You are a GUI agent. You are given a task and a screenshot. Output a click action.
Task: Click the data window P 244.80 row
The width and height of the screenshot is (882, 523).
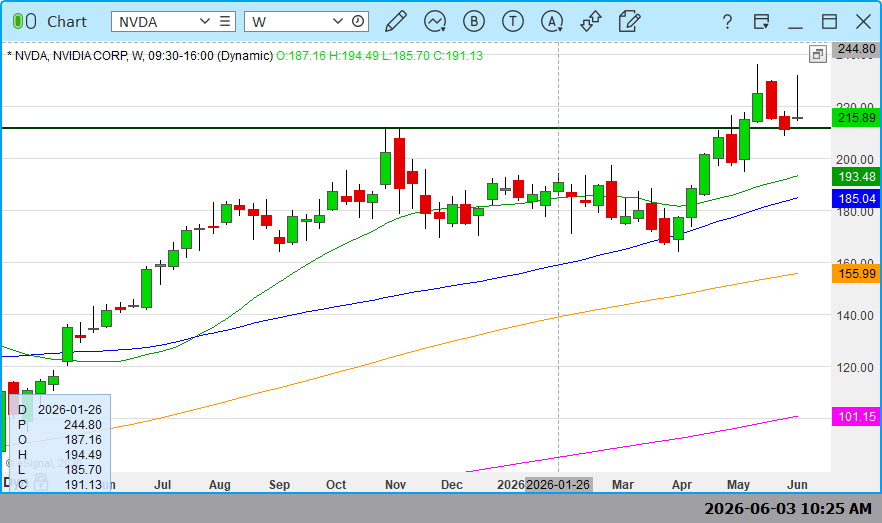[x=60, y=425]
